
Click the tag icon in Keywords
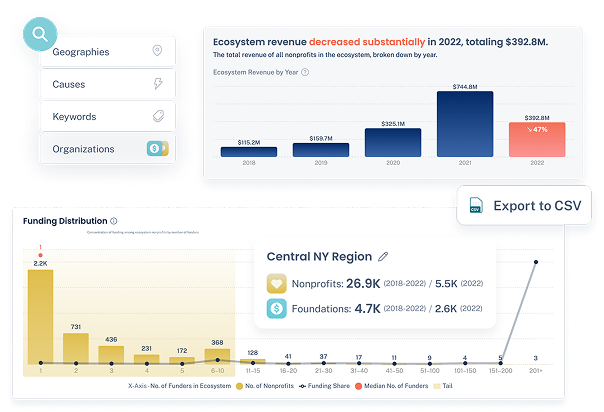(x=157, y=117)
